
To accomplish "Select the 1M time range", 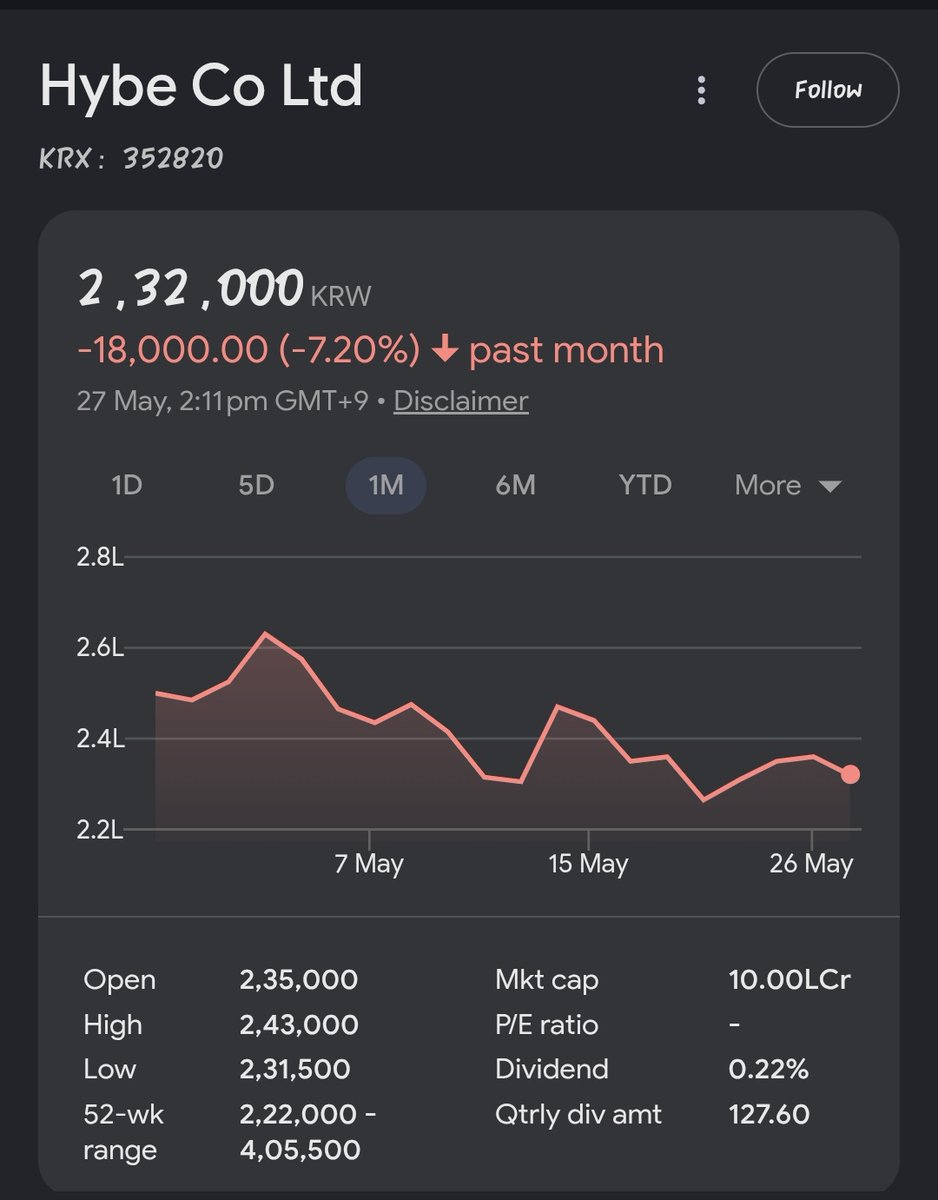I will pos(386,485).
